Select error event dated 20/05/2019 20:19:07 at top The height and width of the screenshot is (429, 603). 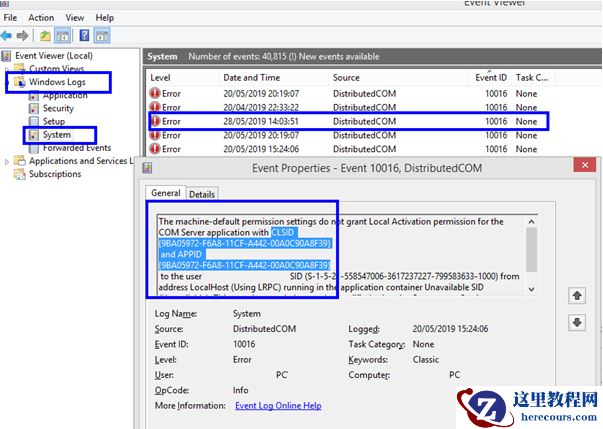click(348, 94)
